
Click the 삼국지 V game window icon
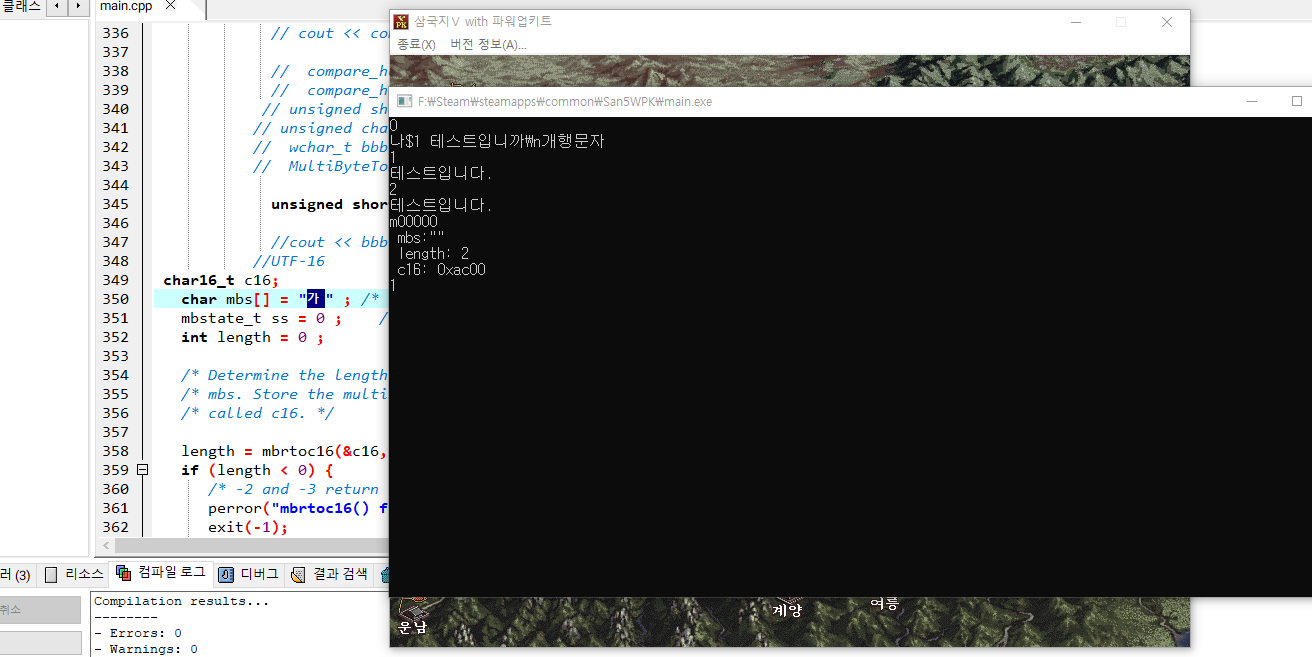coord(401,21)
